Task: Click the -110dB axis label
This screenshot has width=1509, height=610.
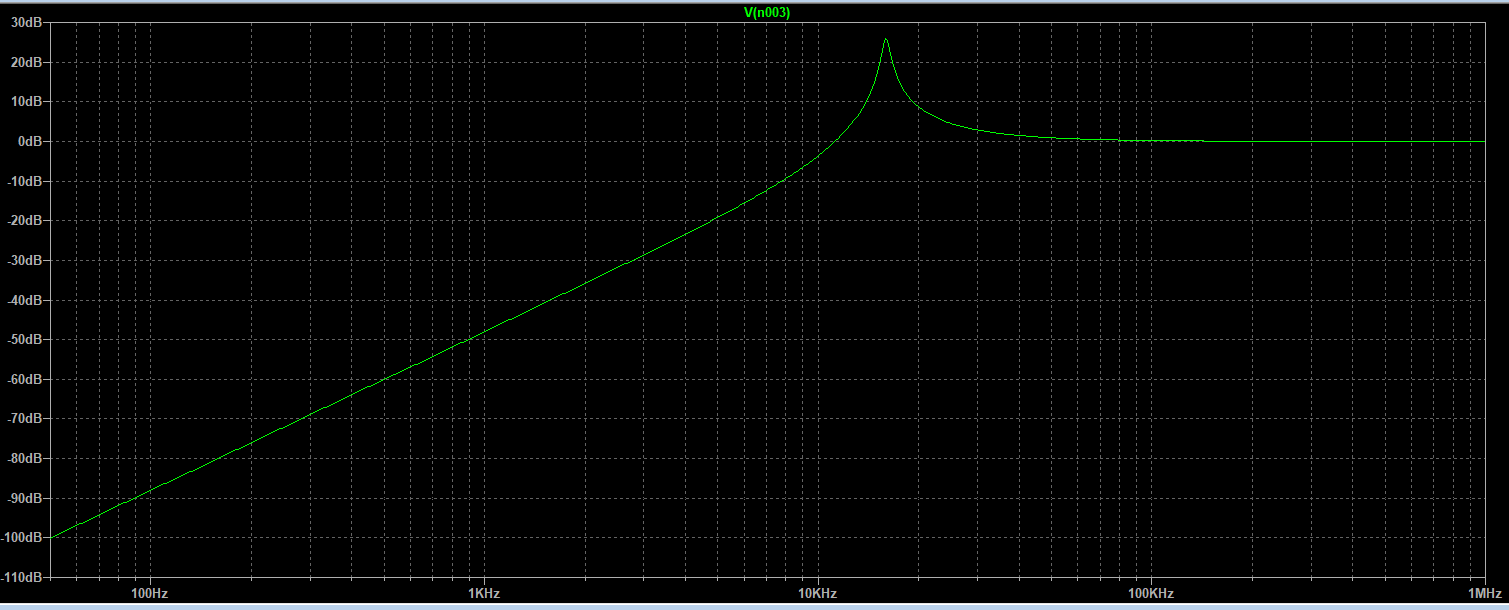Action: pyautogui.click(x=22, y=578)
